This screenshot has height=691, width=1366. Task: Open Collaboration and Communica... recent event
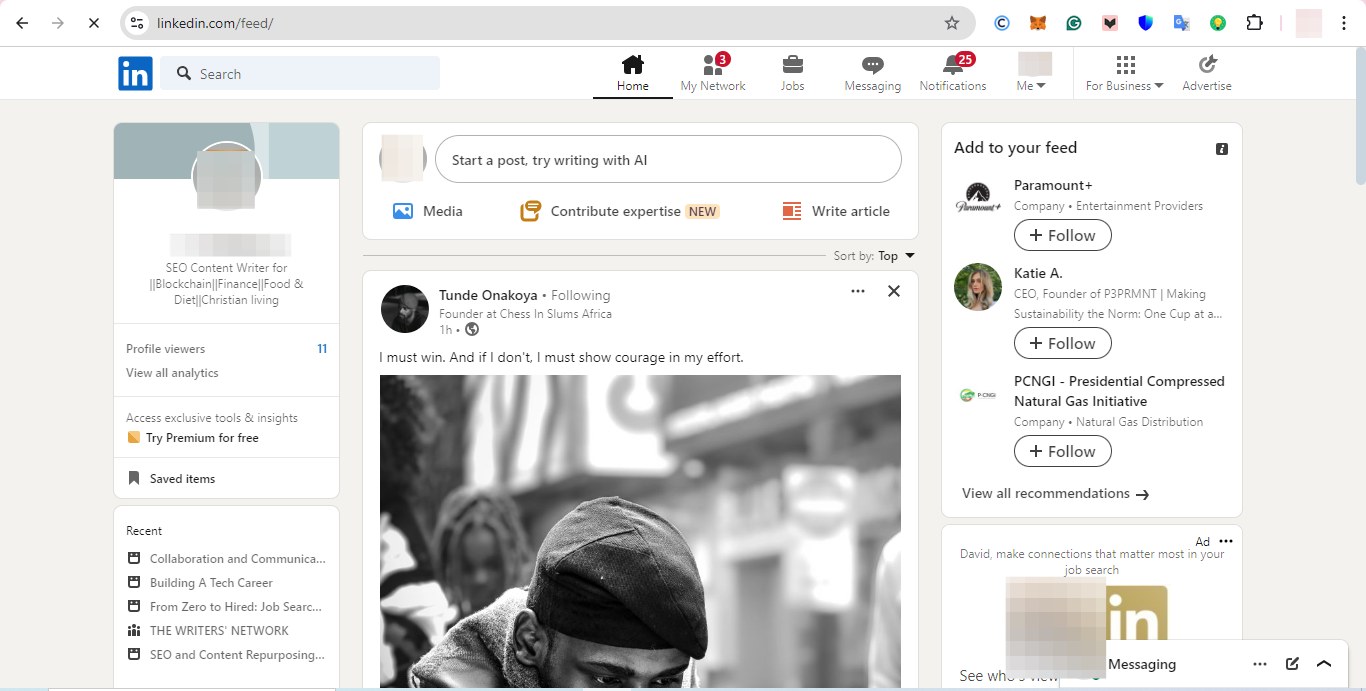(x=227, y=559)
